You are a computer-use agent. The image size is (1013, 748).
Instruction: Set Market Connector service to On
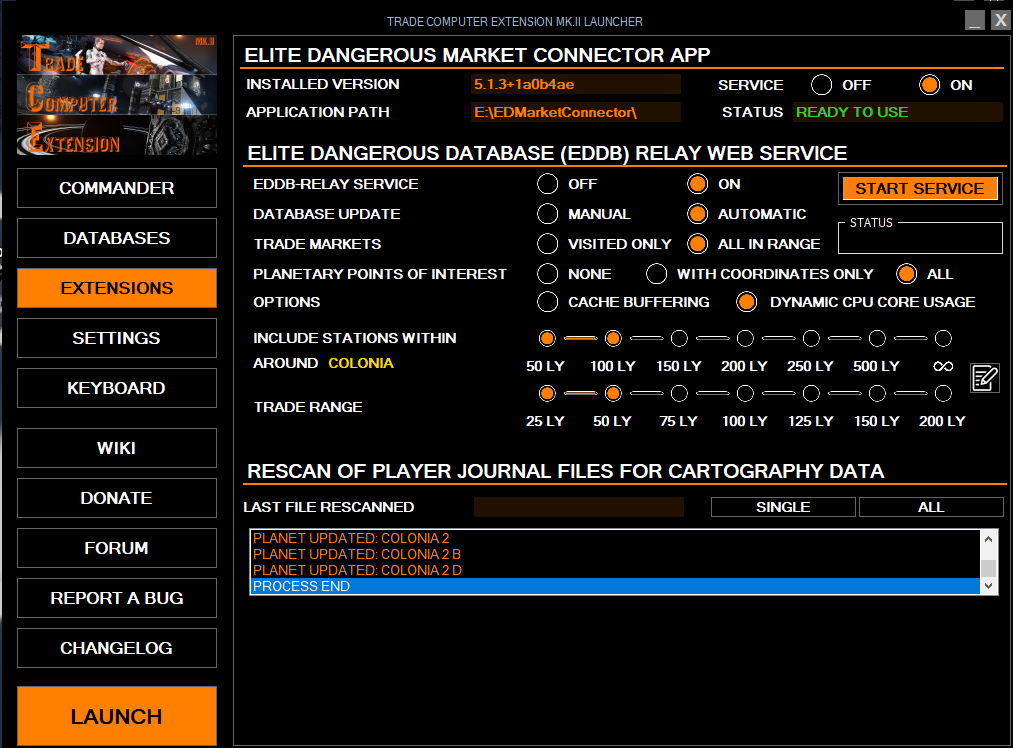point(929,85)
